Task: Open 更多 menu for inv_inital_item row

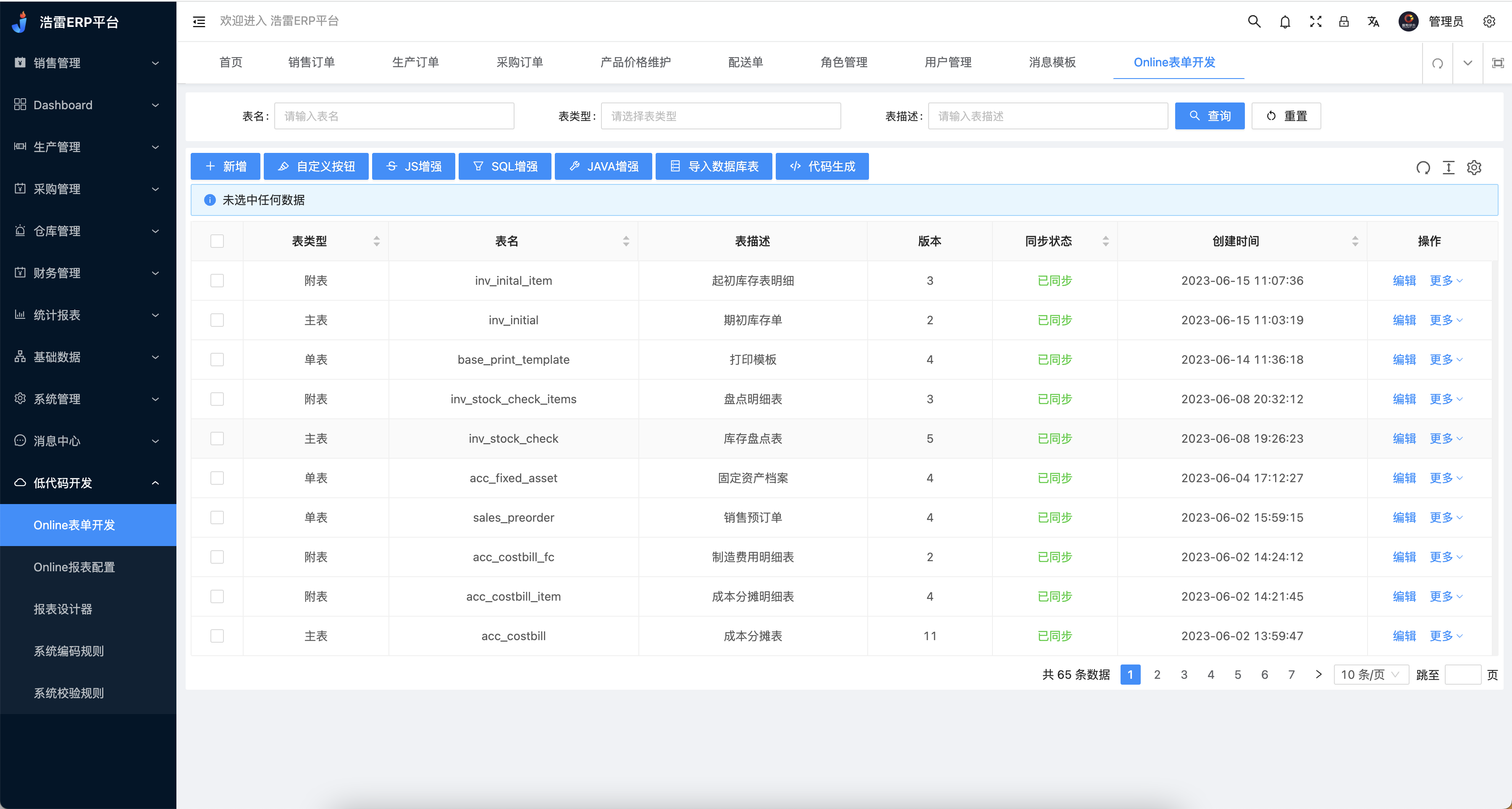Action: click(1446, 281)
